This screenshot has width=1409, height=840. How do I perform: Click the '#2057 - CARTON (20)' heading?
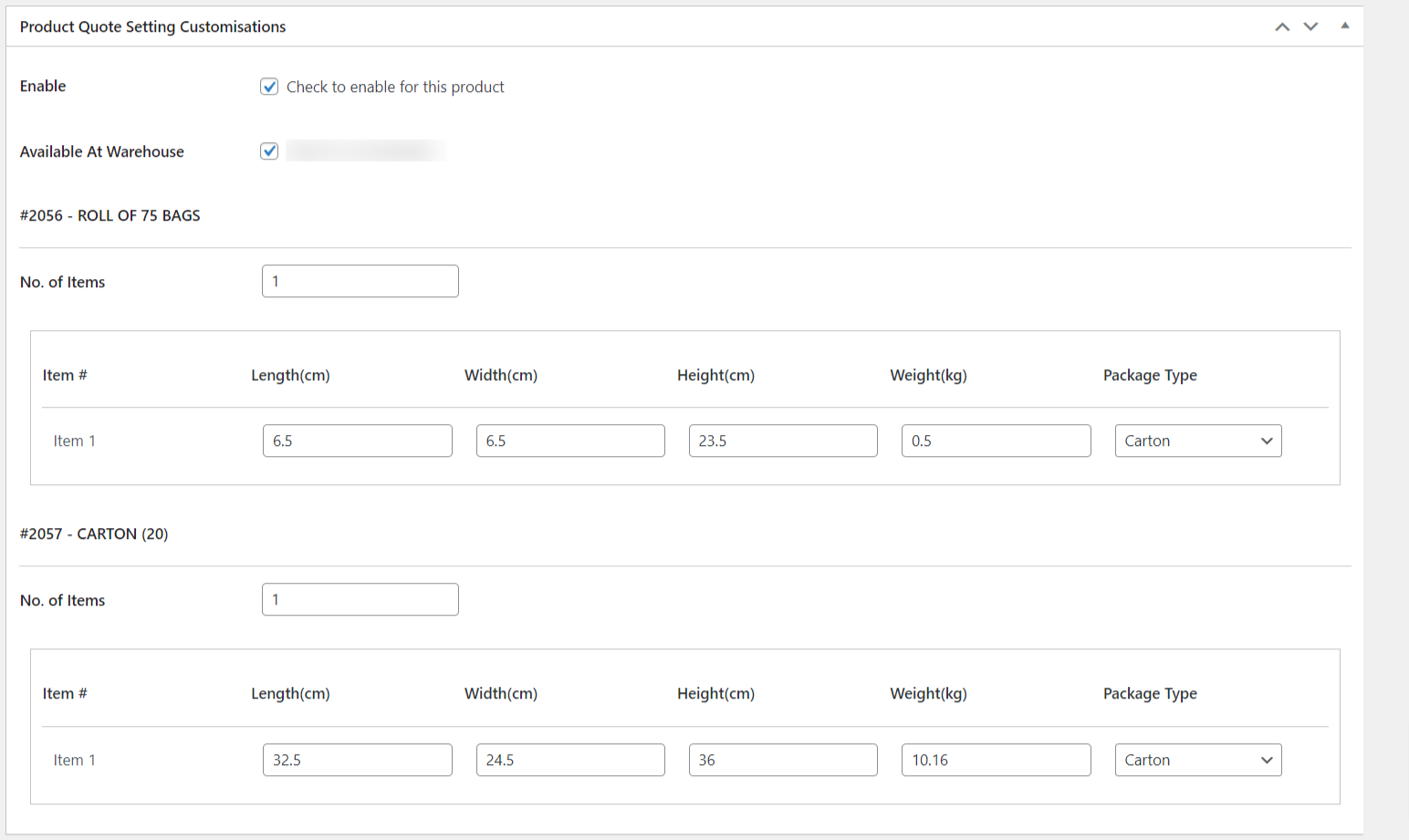point(94,534)
